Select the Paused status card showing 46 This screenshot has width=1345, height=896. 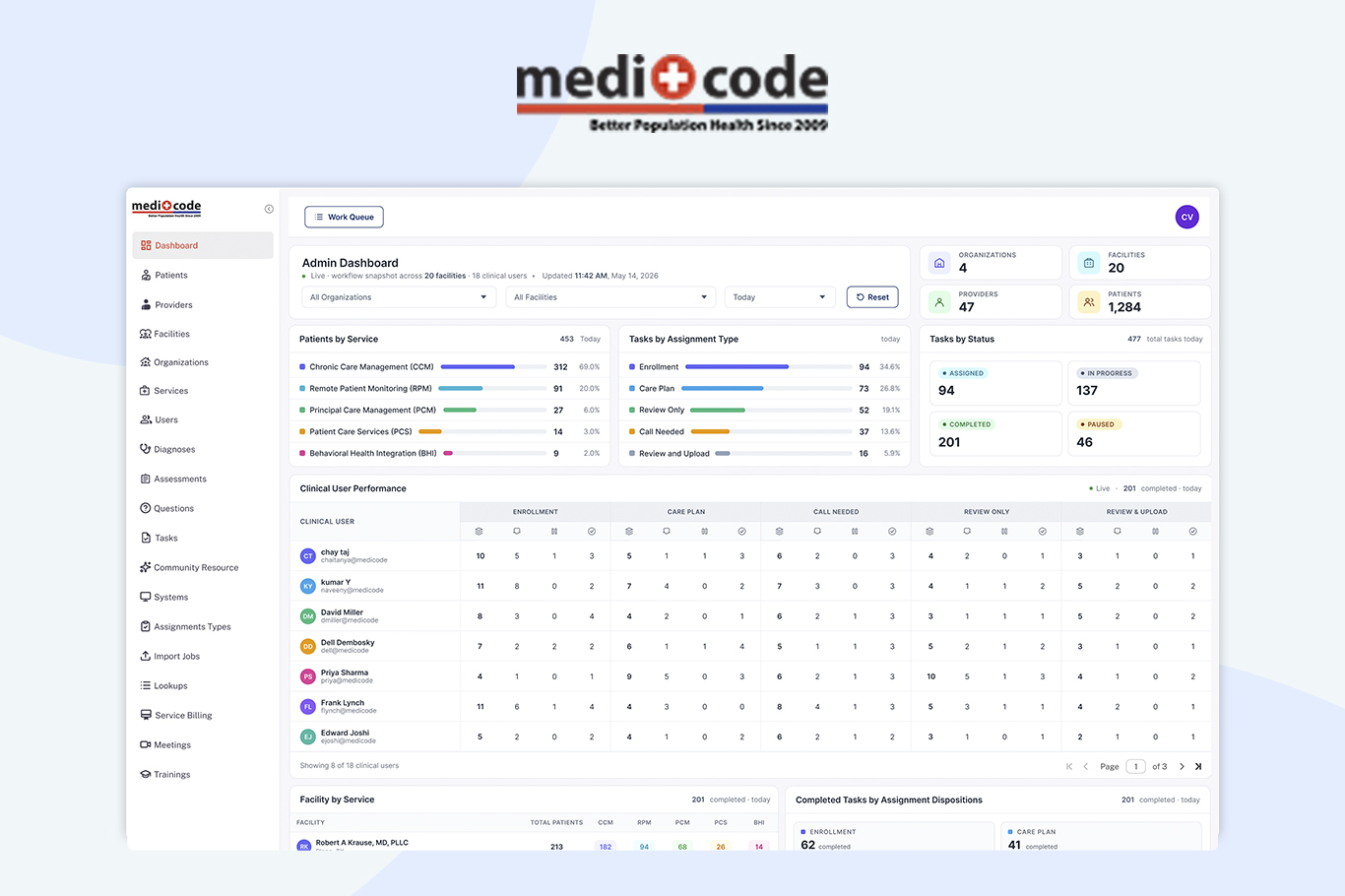(x=1134, y=433)
